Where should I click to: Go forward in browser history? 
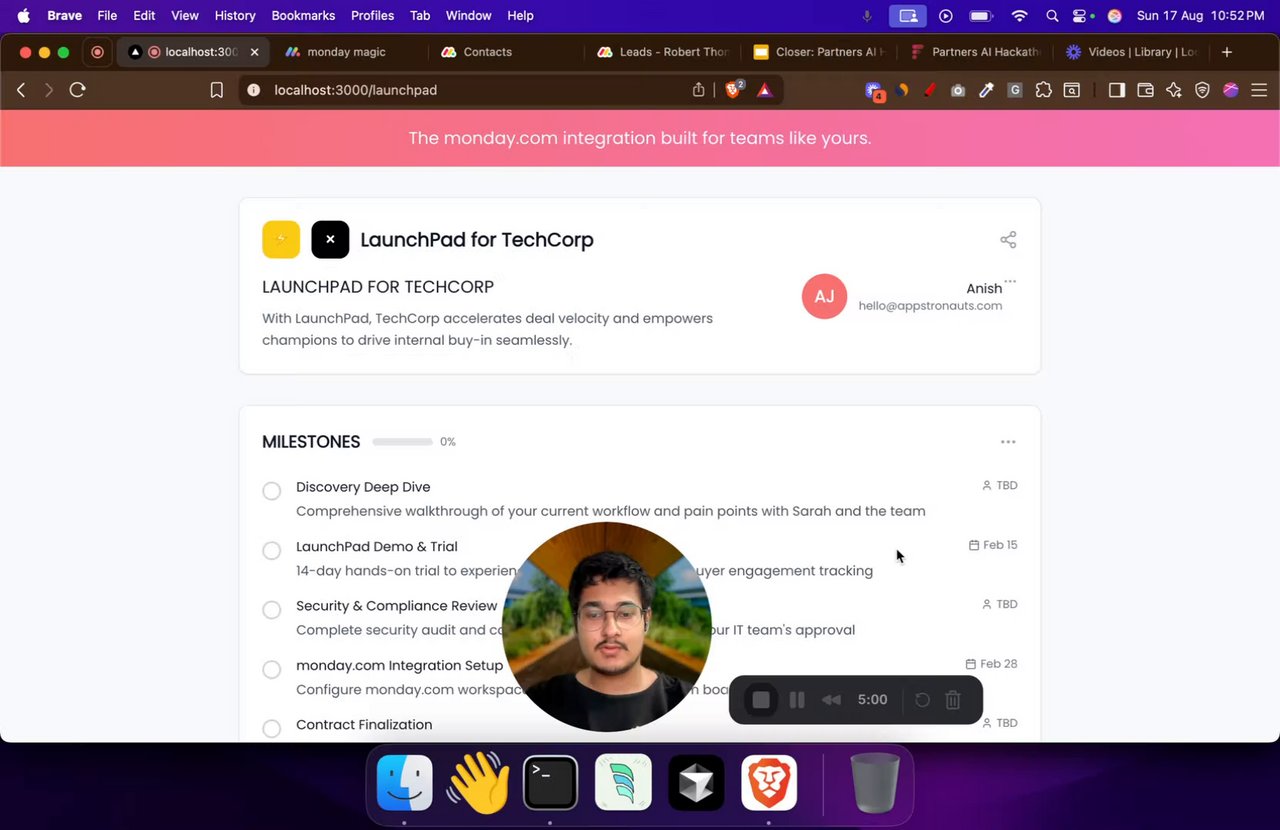[48, 90]
